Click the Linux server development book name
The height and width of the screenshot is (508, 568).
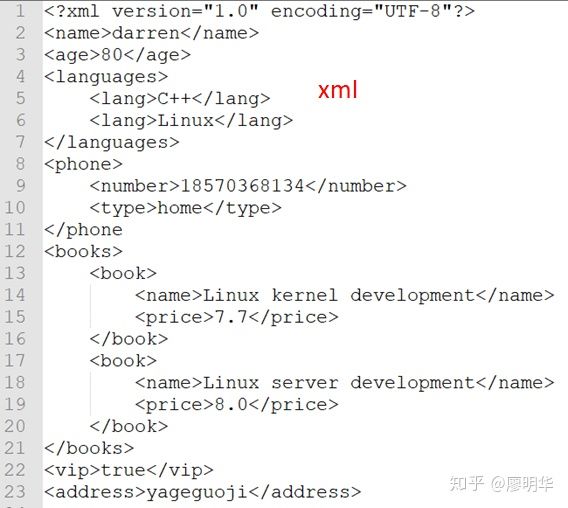(x=338, y=383)
